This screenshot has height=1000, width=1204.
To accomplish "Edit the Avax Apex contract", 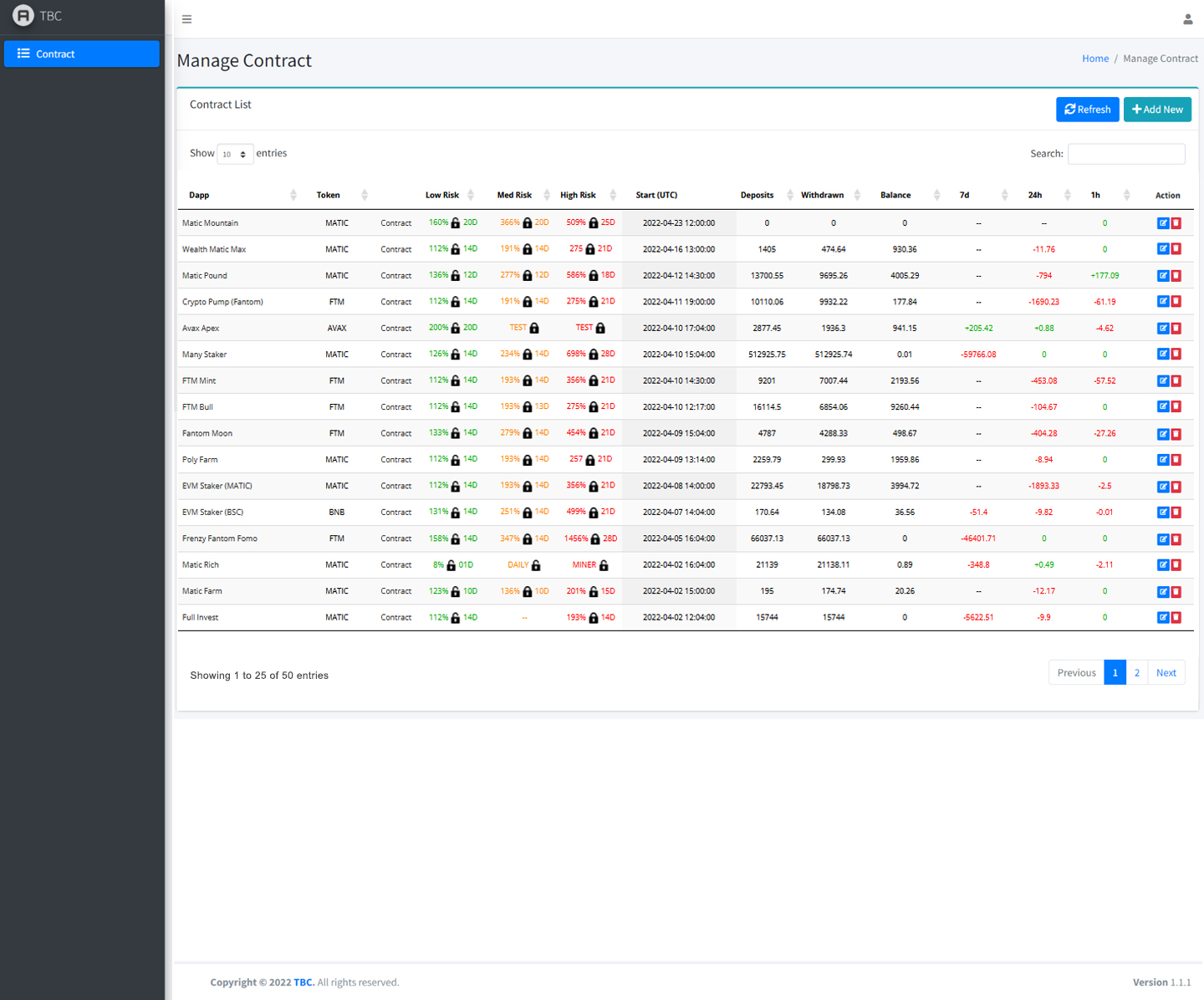I will (1162, 329).
